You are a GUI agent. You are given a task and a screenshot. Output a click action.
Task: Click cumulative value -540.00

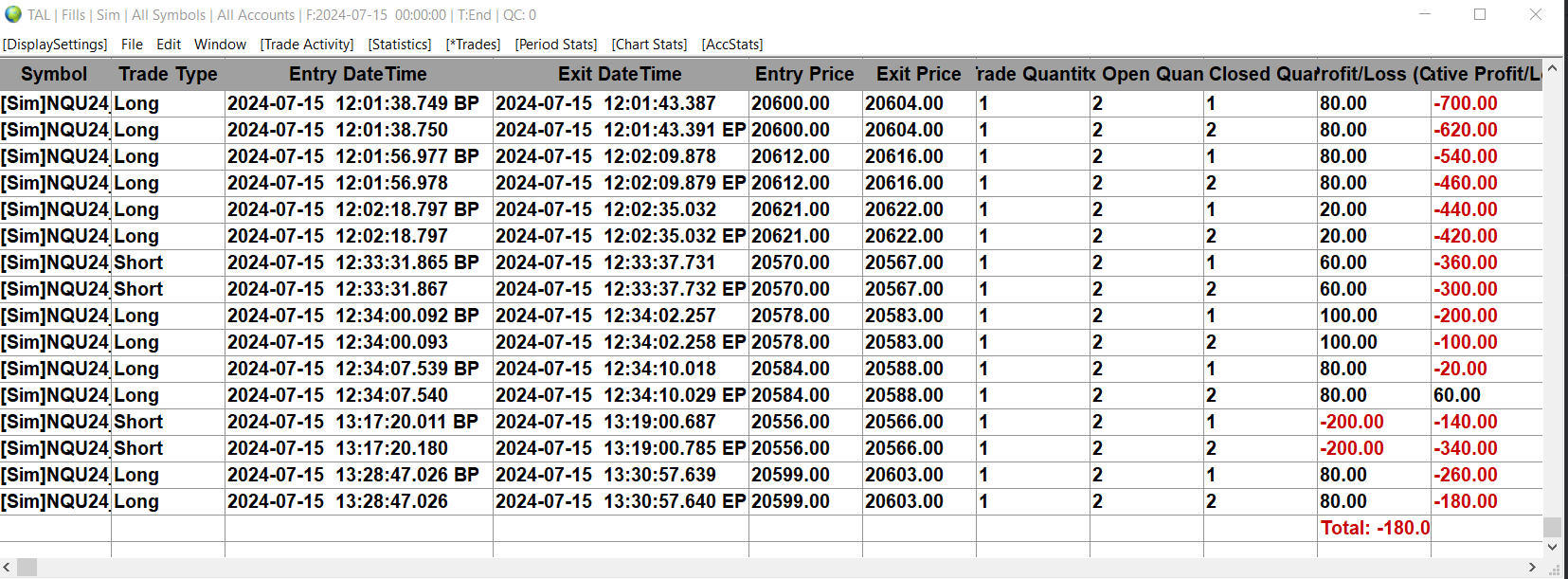(1466, 156)
